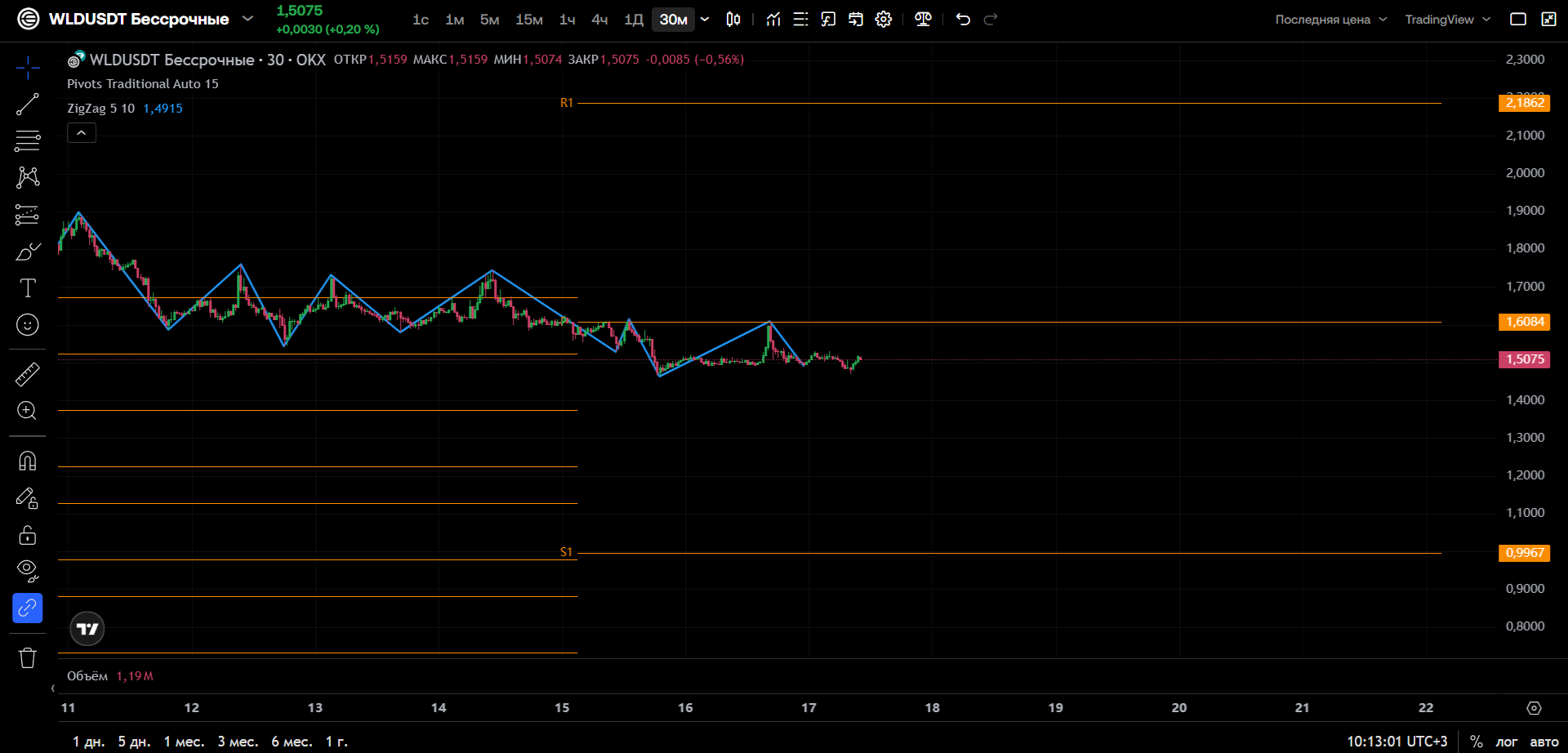Open the Fibonacci/horizontal lines tool group
1568x753 pixels.
[x=28, y=140]
